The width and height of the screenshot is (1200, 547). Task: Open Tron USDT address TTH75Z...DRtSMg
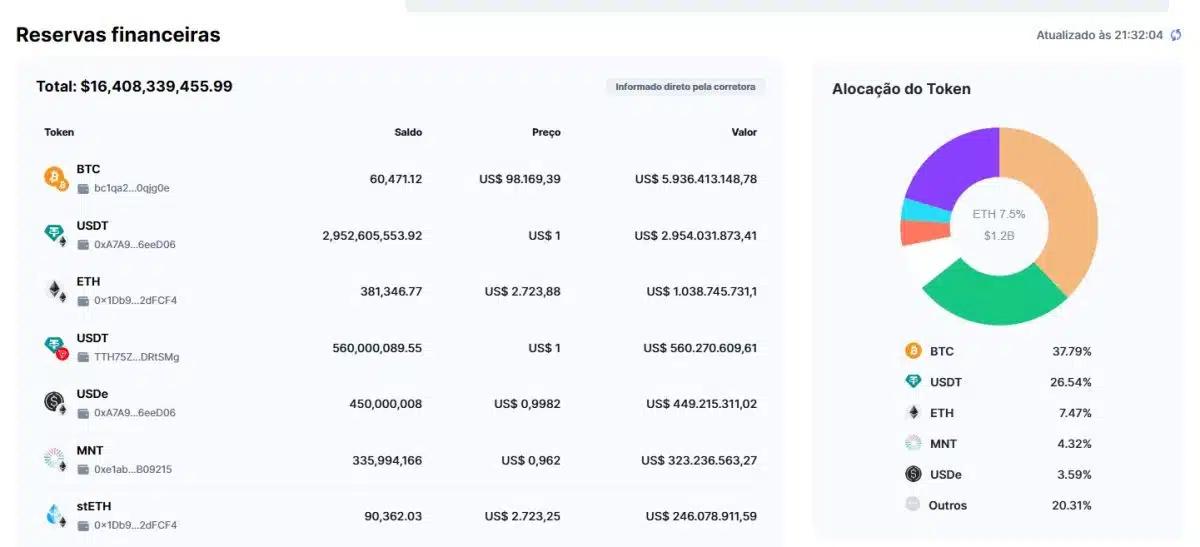click(137, 357)
